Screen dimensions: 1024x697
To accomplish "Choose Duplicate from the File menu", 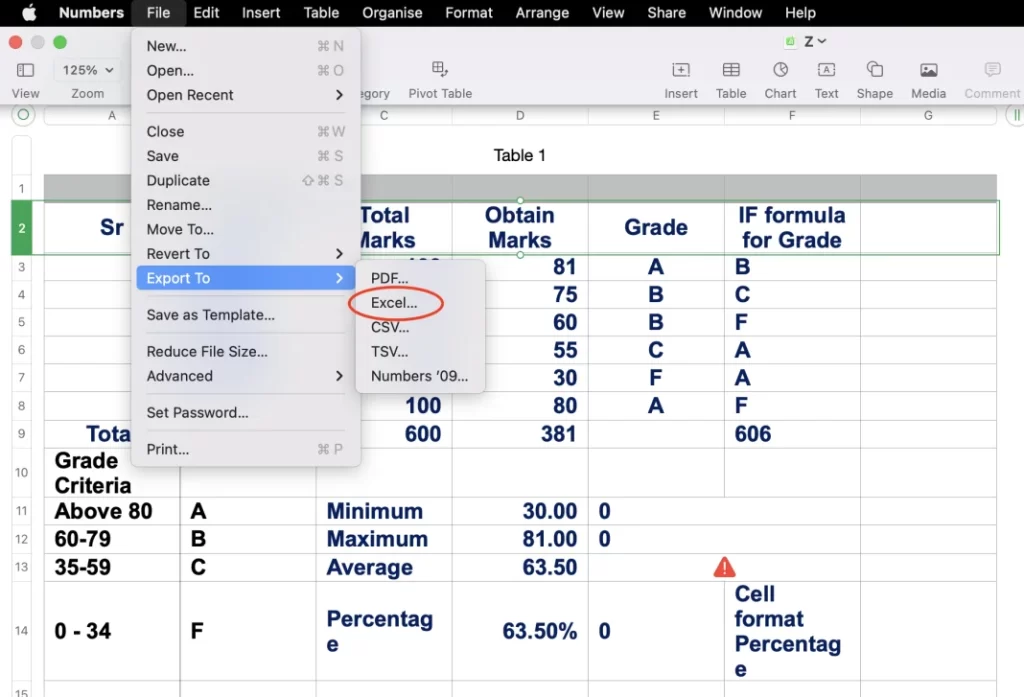I will click(x=246, y=180).
